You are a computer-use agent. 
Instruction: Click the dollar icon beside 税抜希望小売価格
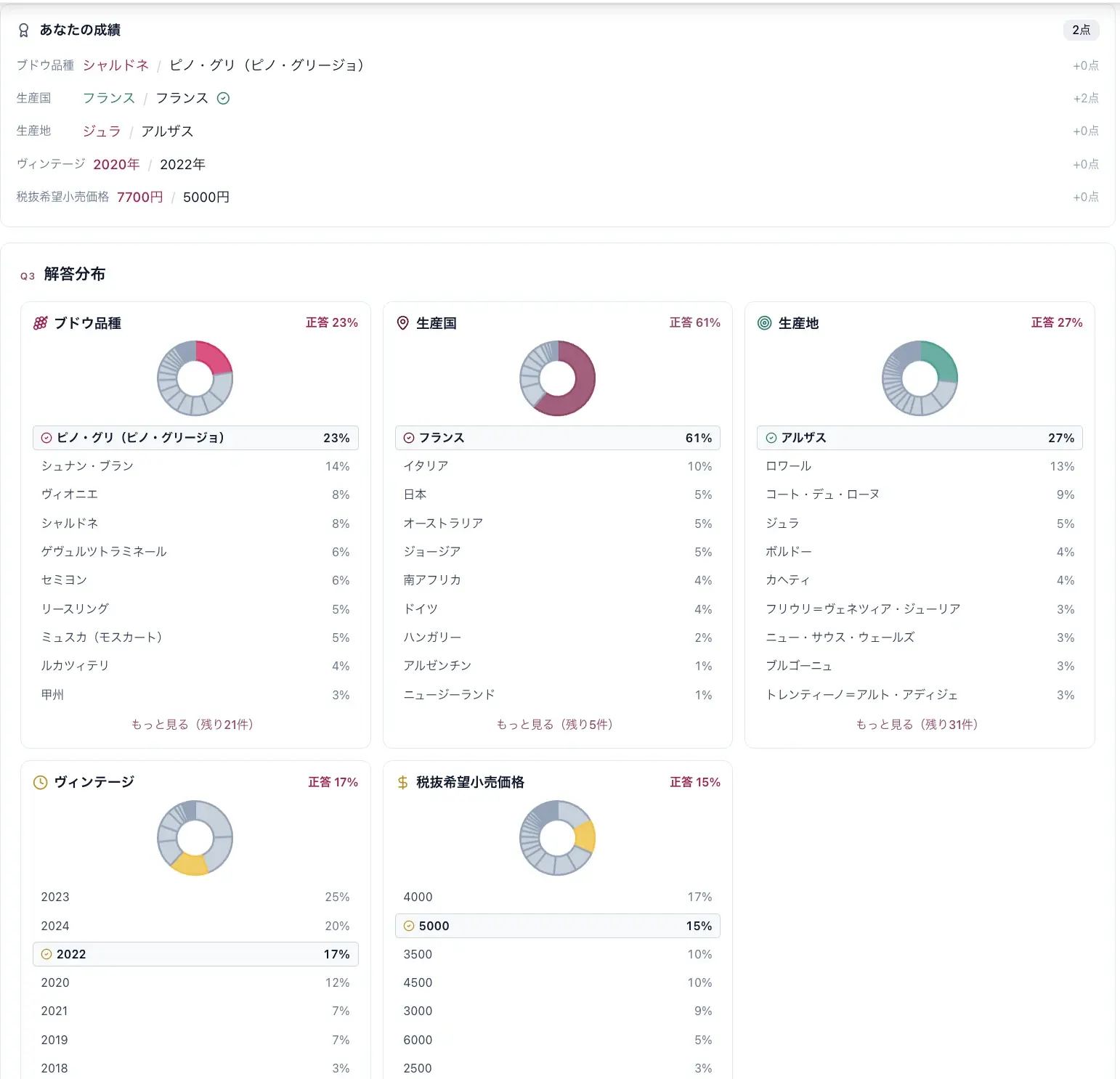coord(402,782)
